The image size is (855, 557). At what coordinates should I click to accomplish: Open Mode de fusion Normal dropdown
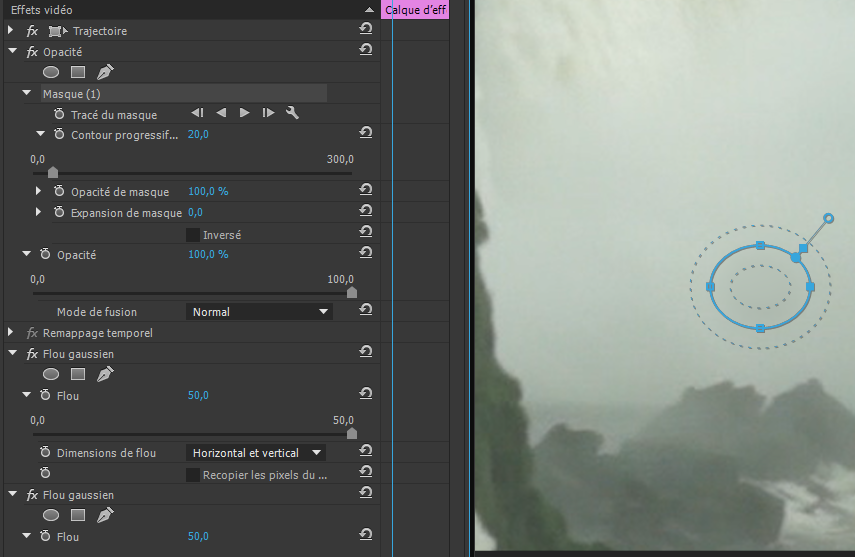259,312
